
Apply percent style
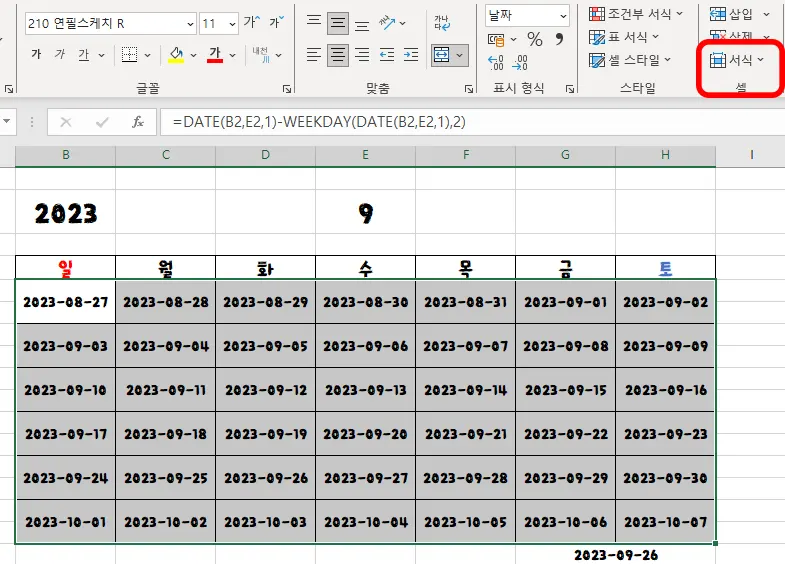click(535, 39)
